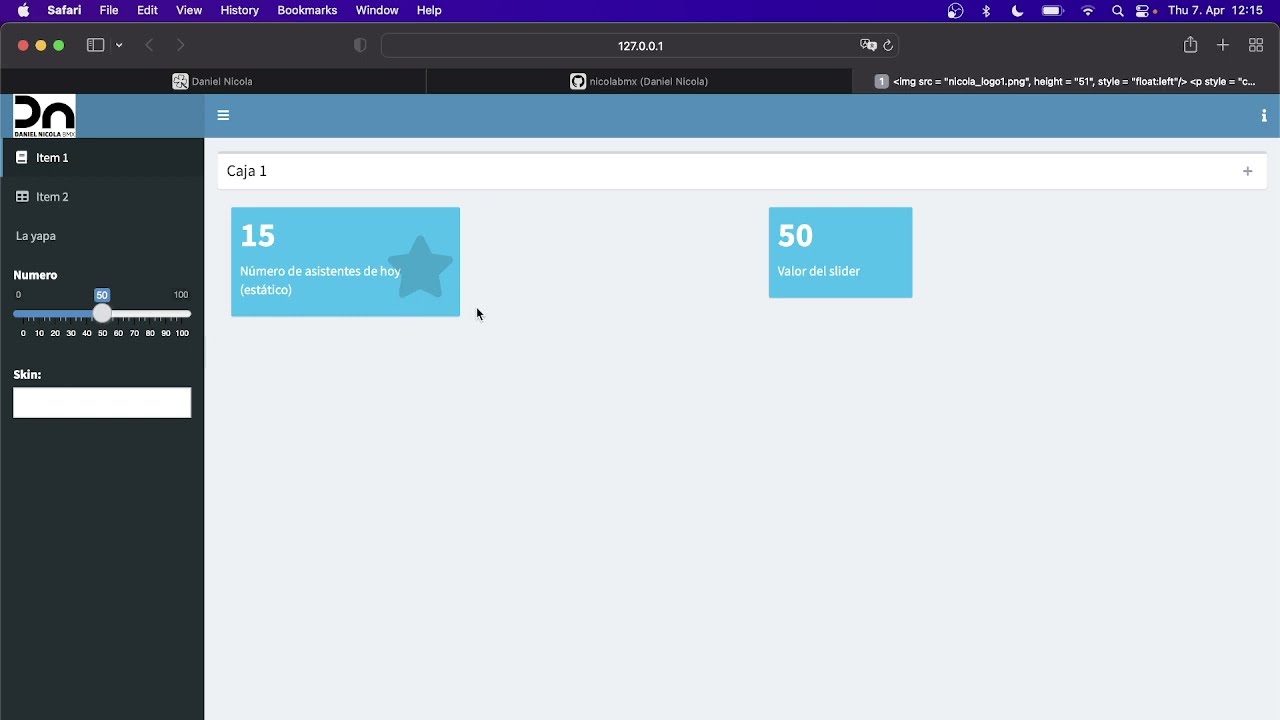Open the Help menu
This screenshot has height=720, width=1280.
coord(429,10)
